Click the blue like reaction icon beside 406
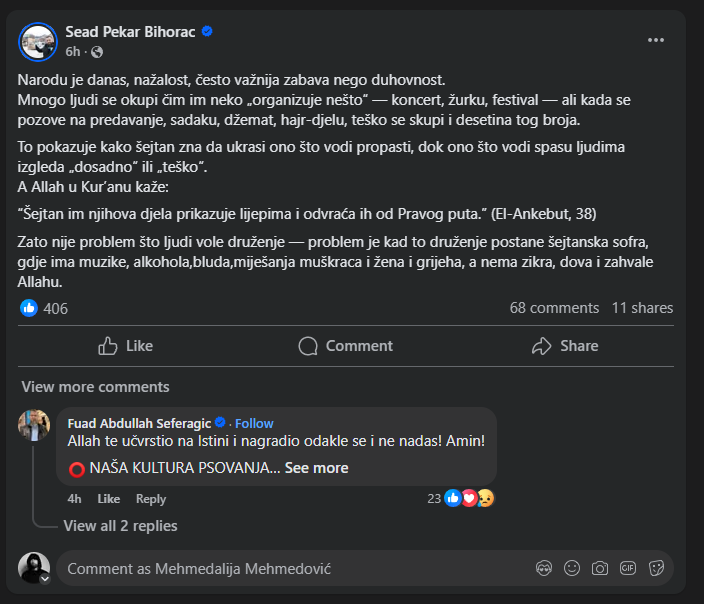Screen dimensions: 704x604 click(28, 308)
